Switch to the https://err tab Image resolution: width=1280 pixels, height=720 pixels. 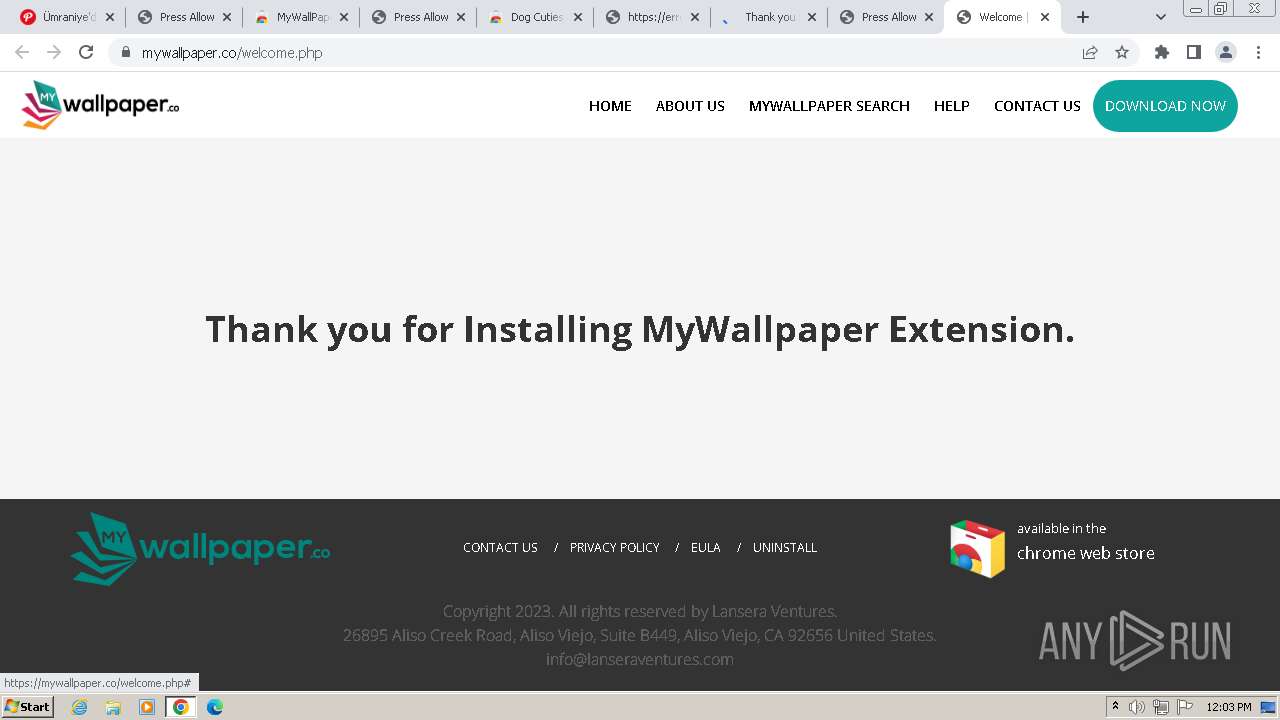(x=652, y=17)
